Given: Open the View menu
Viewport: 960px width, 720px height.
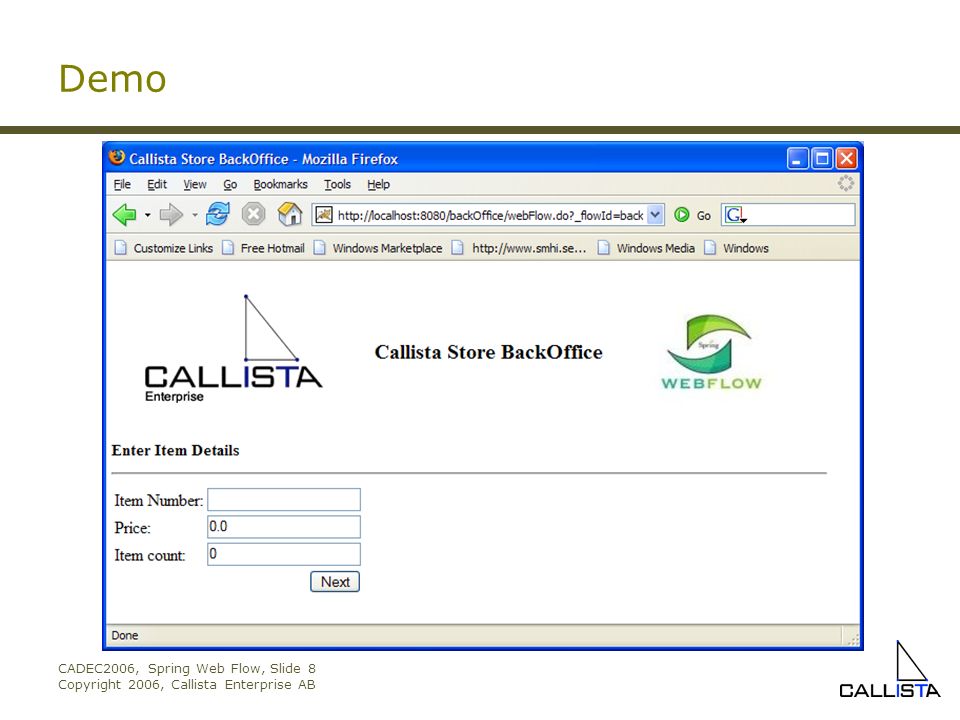Looking at the screenshot, I should click(x=195, y=184).
